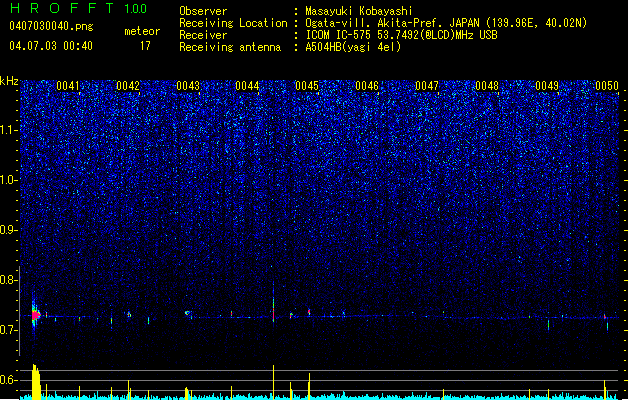Viewport: 629px width, 400px height.
Task: Click the 0.7 frequency axis label
Action: (8, 330)
